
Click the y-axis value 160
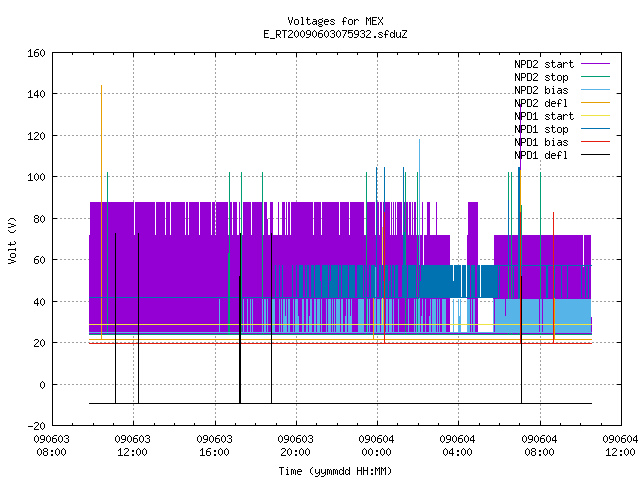36,53
